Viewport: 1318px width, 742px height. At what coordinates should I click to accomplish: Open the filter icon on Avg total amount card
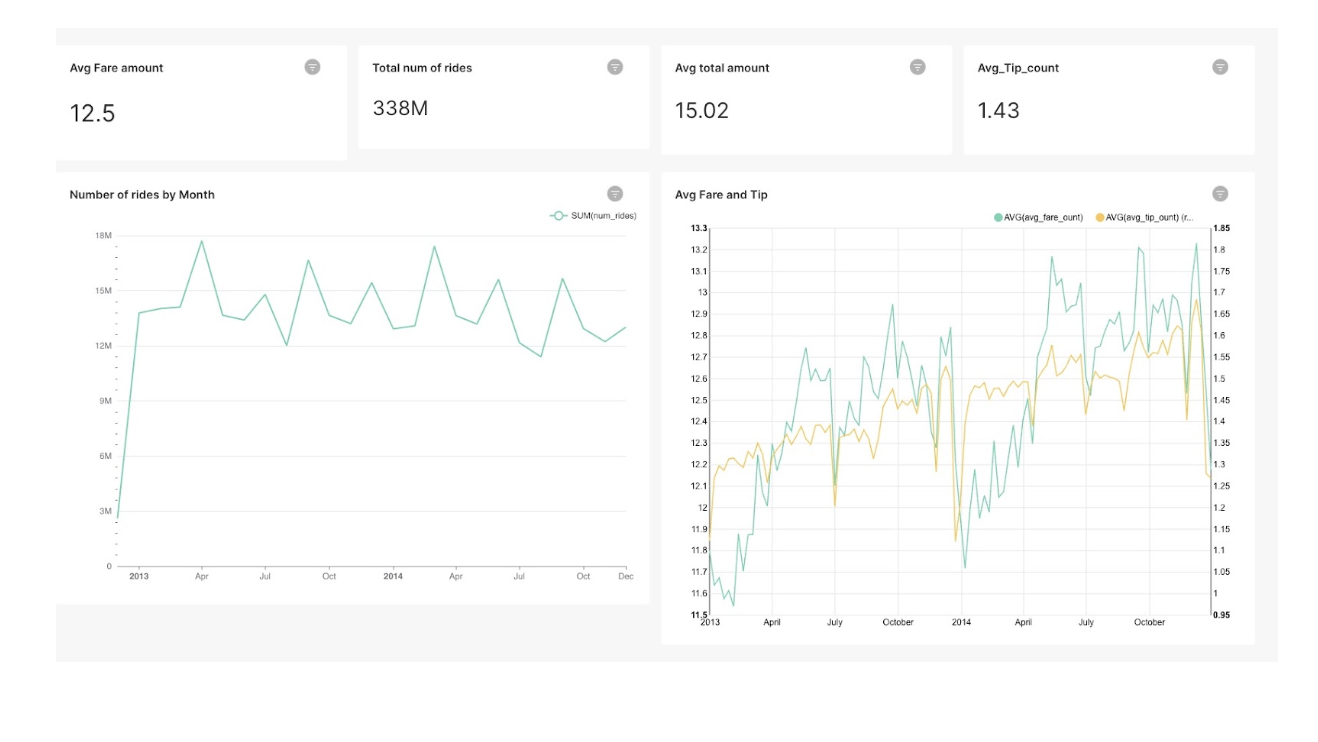pyautogui.click(x=917, y=68)
